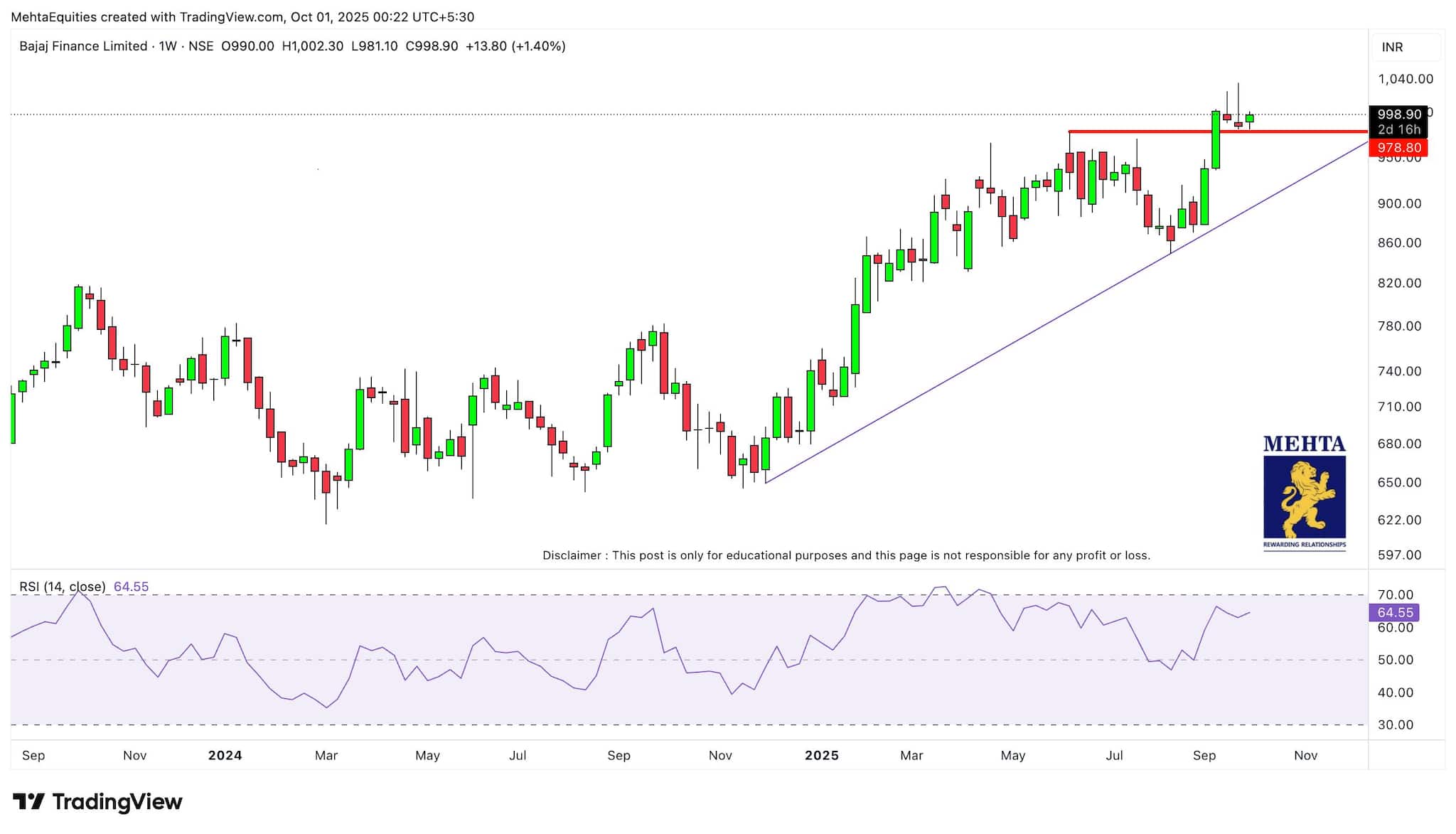This screenshot has width=1456, height=834.
Task: Click the 2024 label on time axis
Action: (225, 755)
